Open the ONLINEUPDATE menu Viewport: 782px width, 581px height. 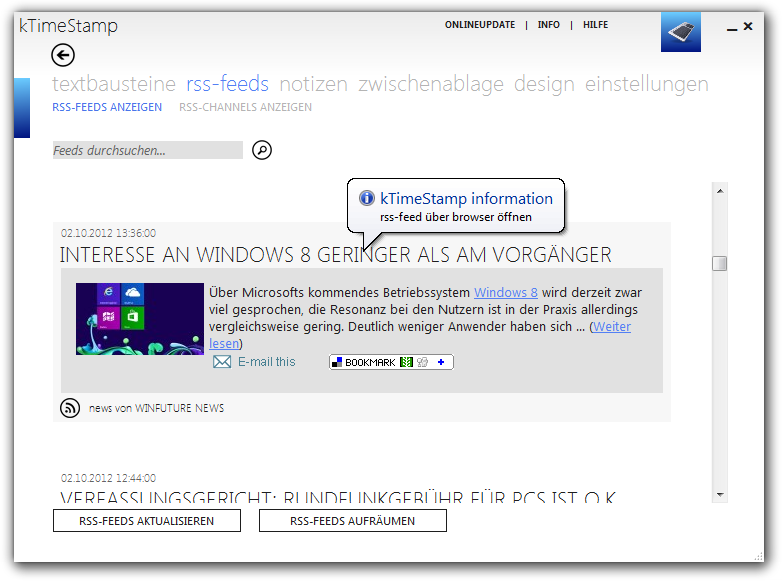tap(480, 25)
